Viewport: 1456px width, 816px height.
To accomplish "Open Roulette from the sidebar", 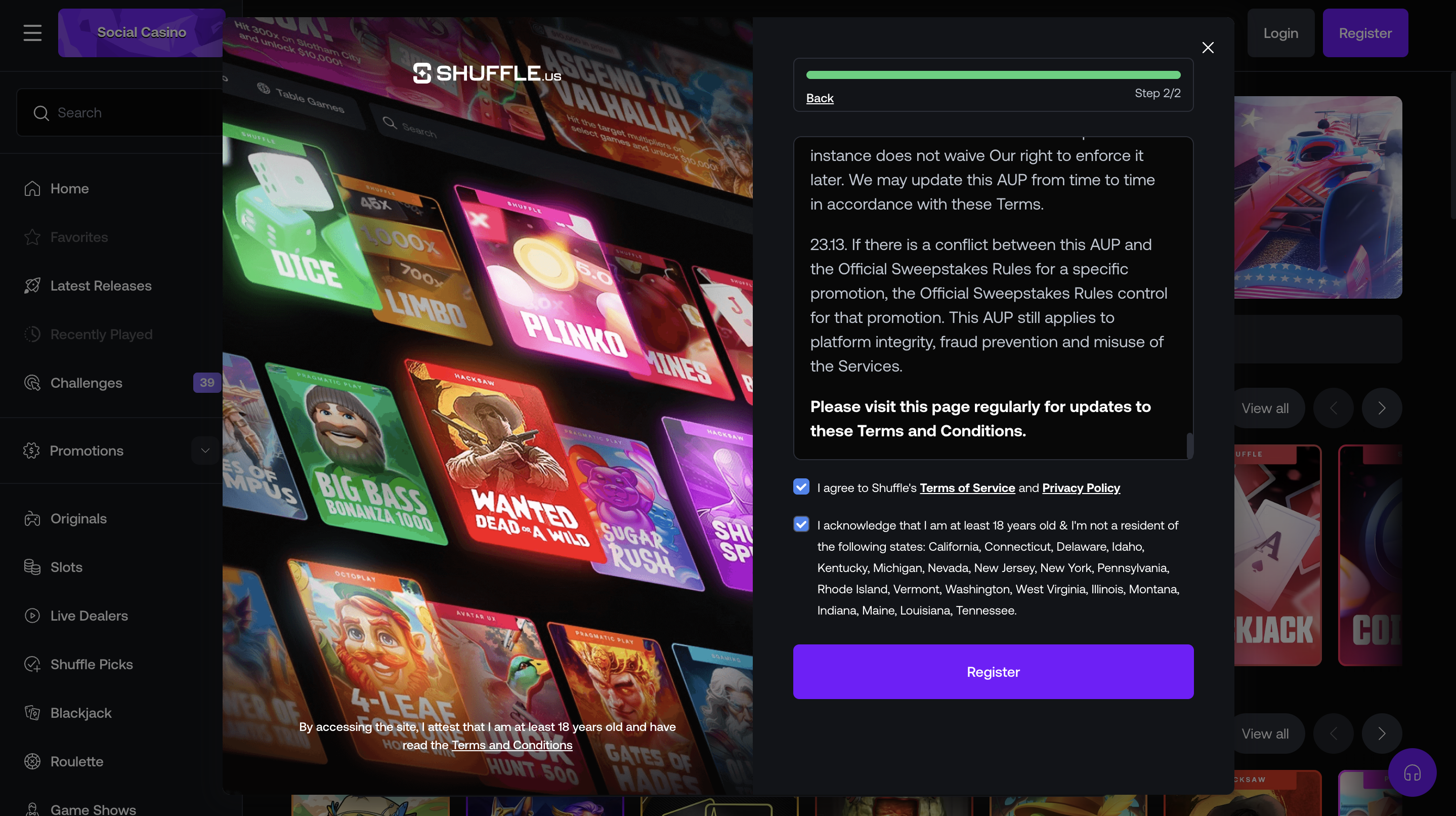I will click(x=77, y=762).
